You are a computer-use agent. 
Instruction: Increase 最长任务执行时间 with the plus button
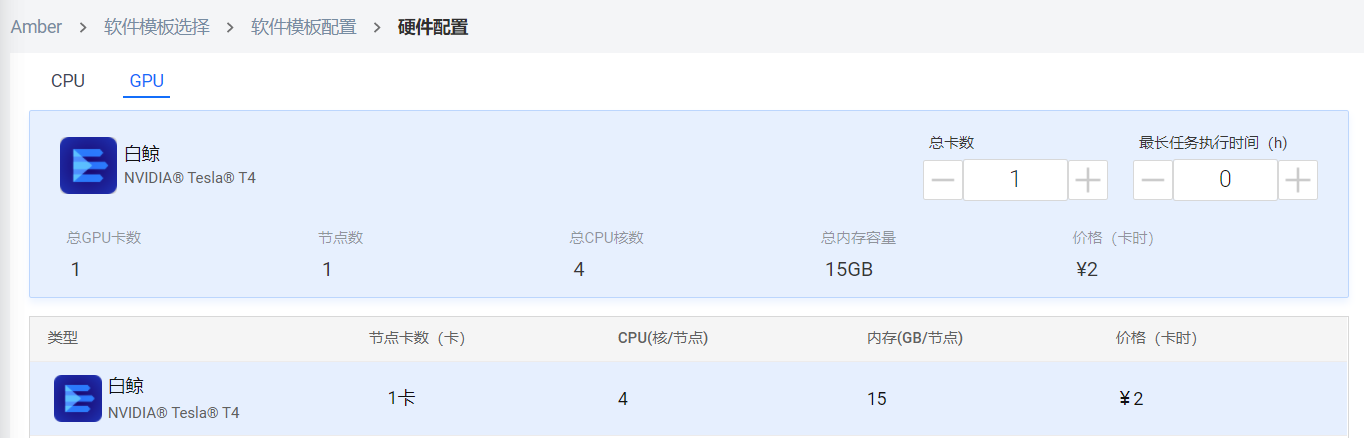[x=1298, y=180]
